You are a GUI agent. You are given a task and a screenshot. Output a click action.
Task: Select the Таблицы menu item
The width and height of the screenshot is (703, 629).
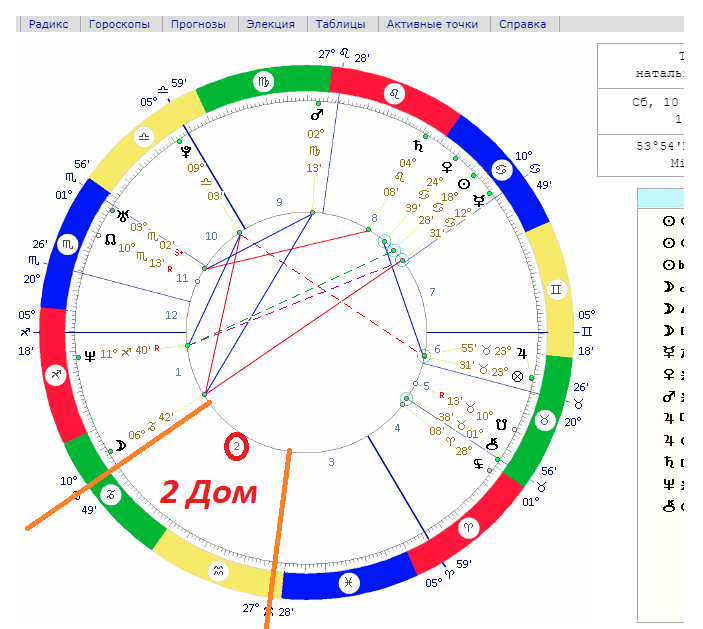340,24
